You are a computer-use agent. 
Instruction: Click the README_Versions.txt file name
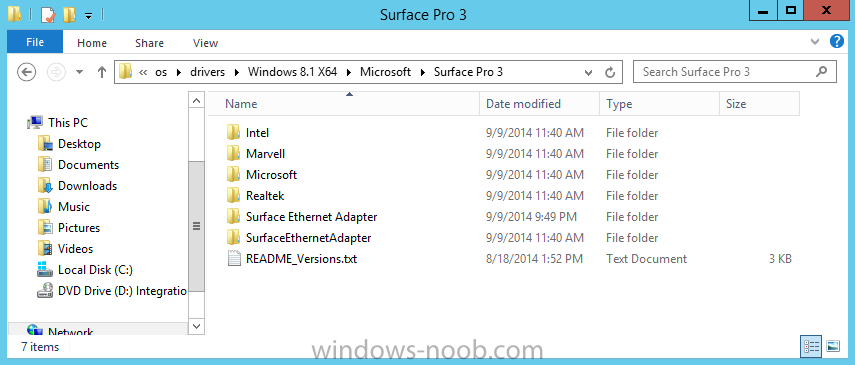pos(301,259)
